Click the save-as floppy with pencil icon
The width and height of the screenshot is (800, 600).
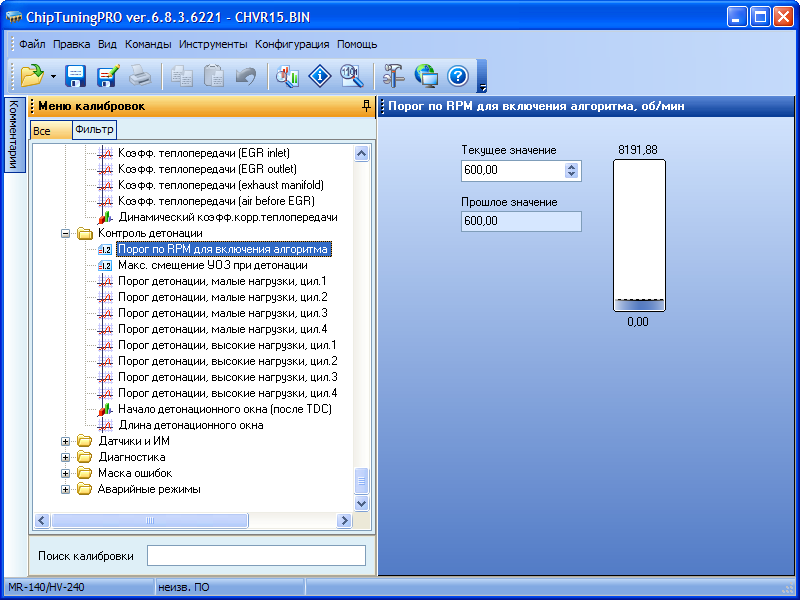click(108, 75)
